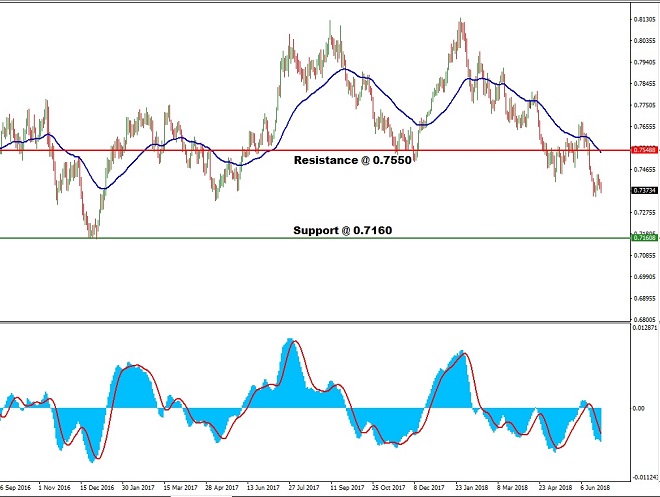Screen dimensions: 660x497
Task: Click the 0.70855 price axis label
Action: click(644, 255)
